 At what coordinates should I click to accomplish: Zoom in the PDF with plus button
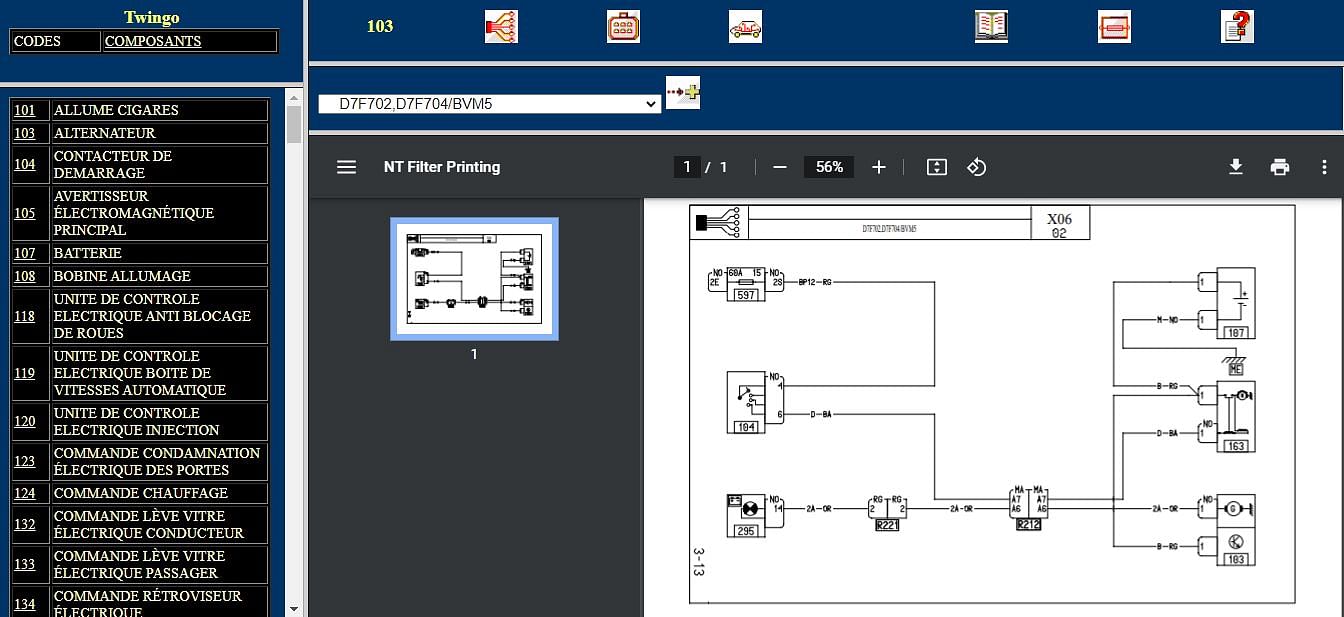tap(879, 167)
